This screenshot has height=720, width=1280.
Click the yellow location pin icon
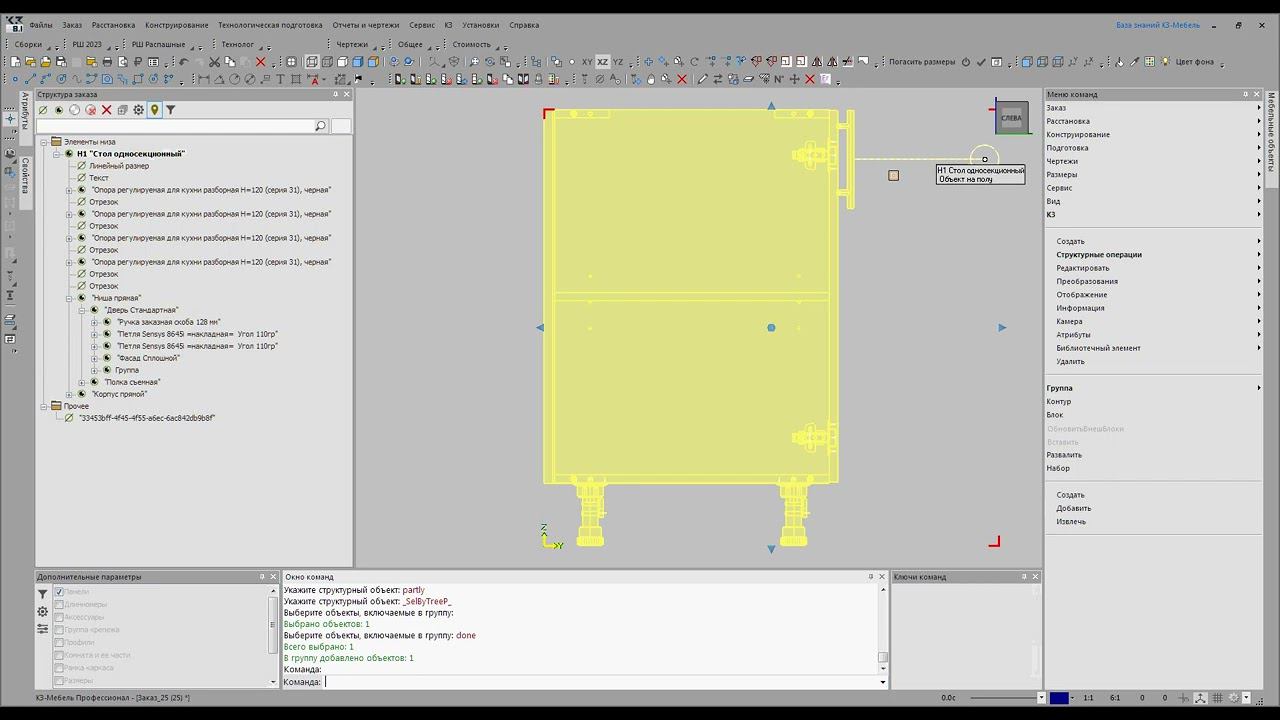(x=154, y=110)
